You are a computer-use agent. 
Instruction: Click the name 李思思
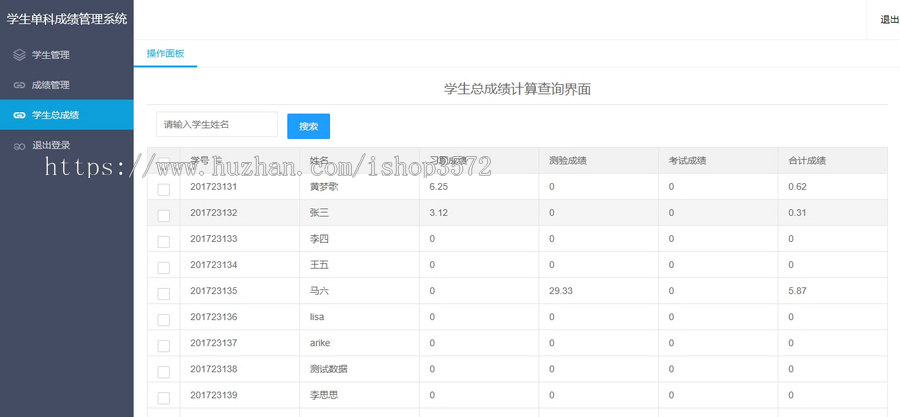pos(324,395)
